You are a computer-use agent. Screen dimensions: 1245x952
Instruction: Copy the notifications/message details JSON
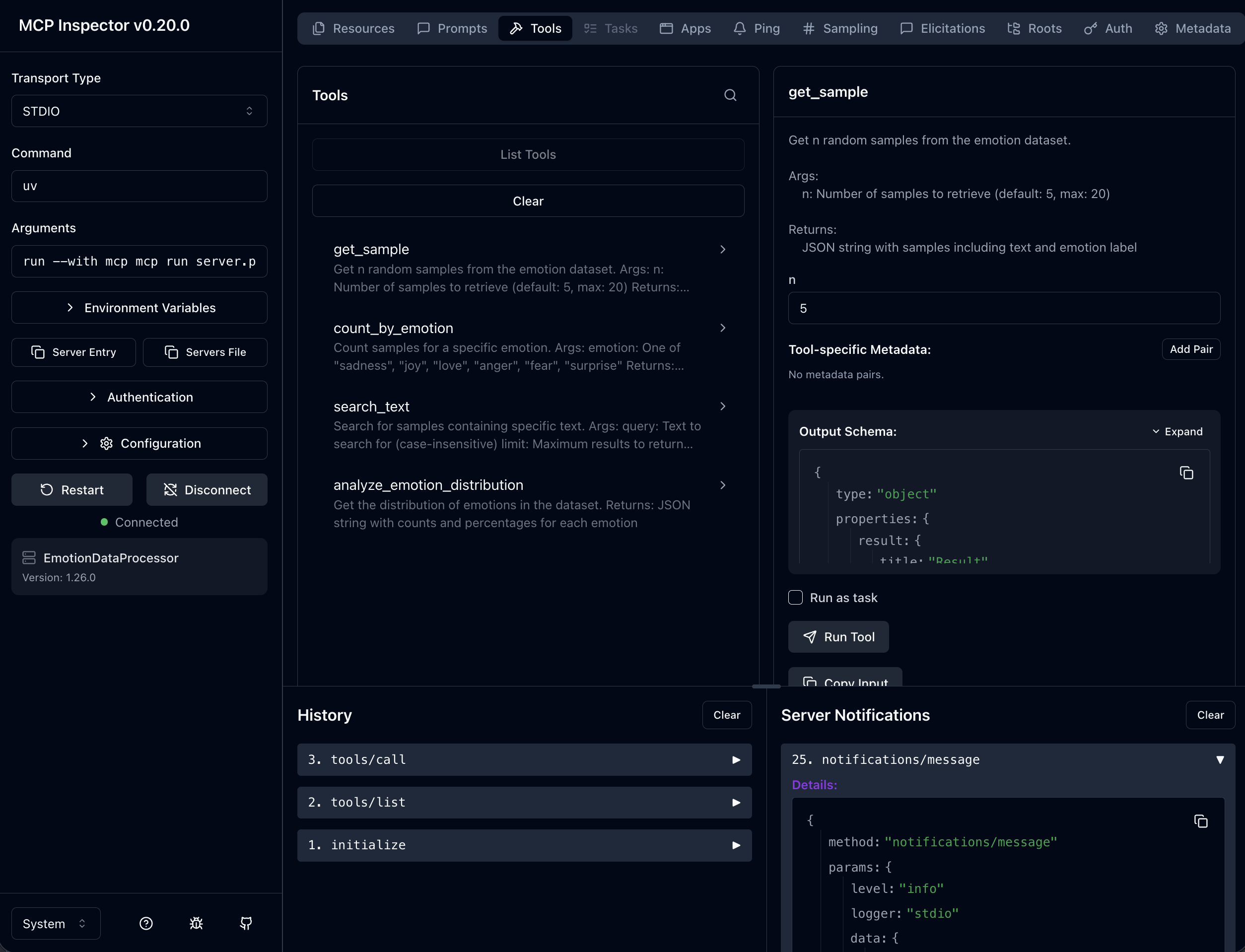1201,820
